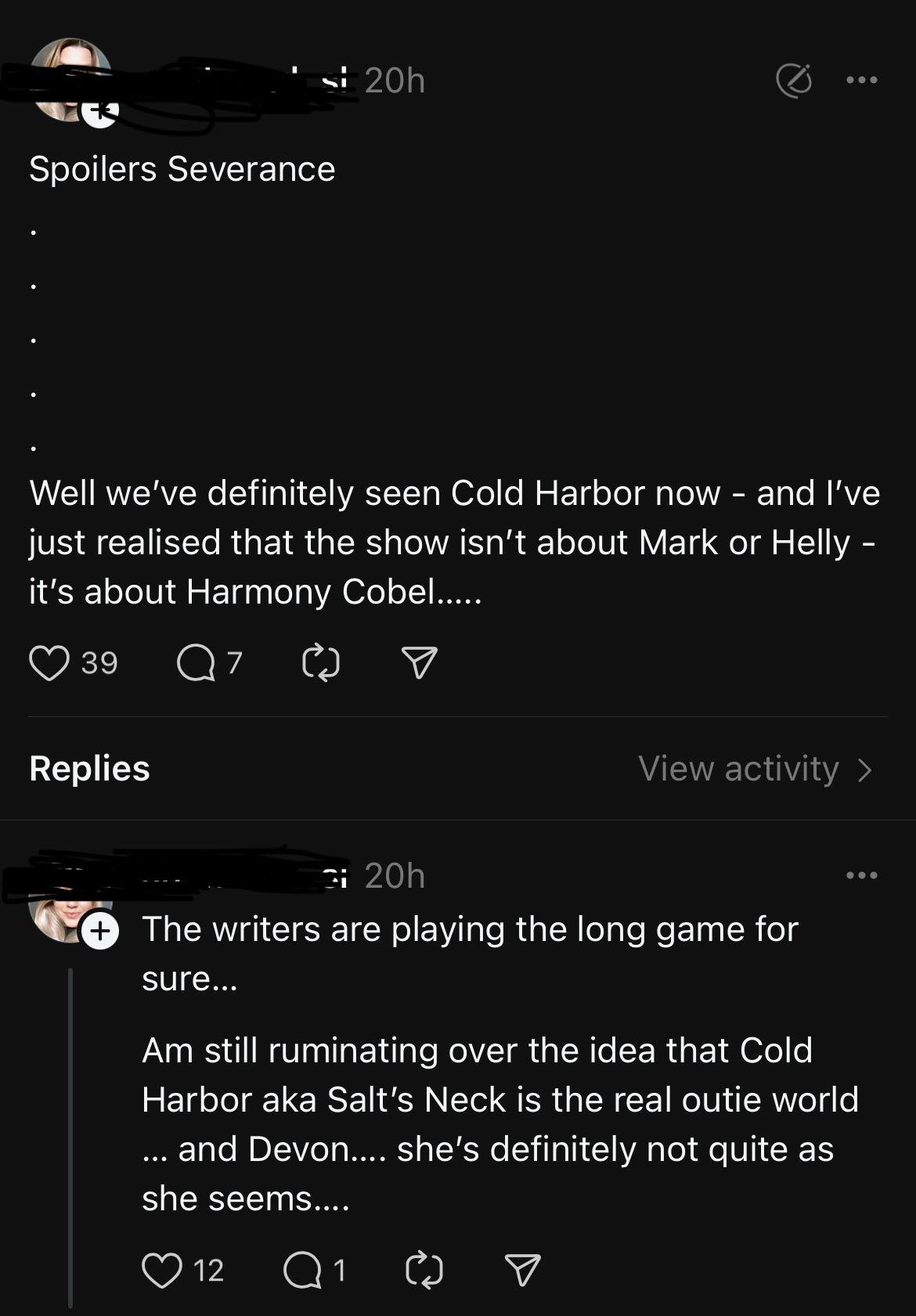Tap the 20h timestamp on the main post
Screen dimensions: 916x1316
click(x=395, y=80)
